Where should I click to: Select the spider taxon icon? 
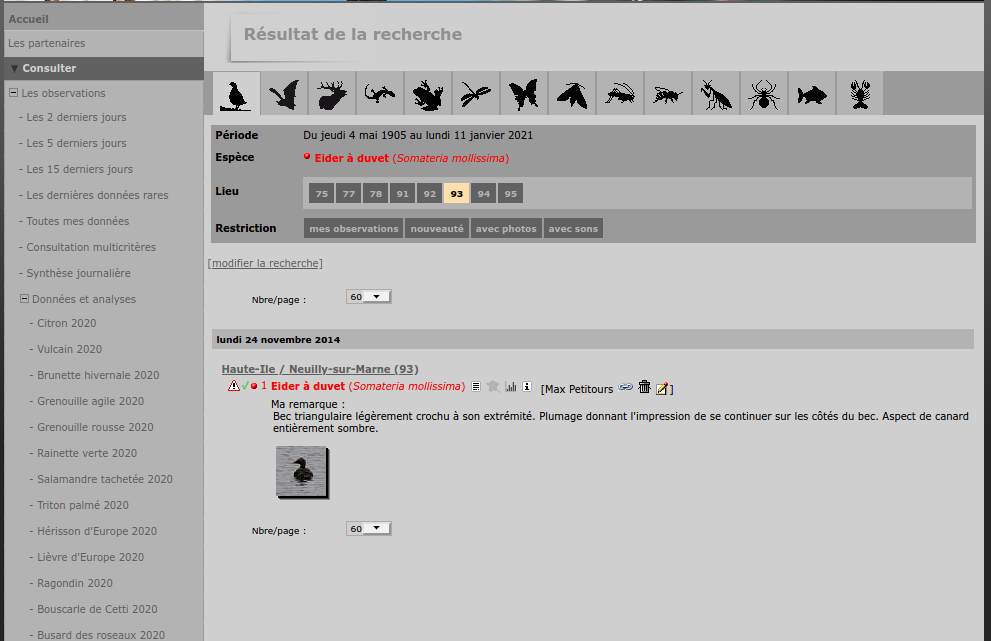[764, 94]
